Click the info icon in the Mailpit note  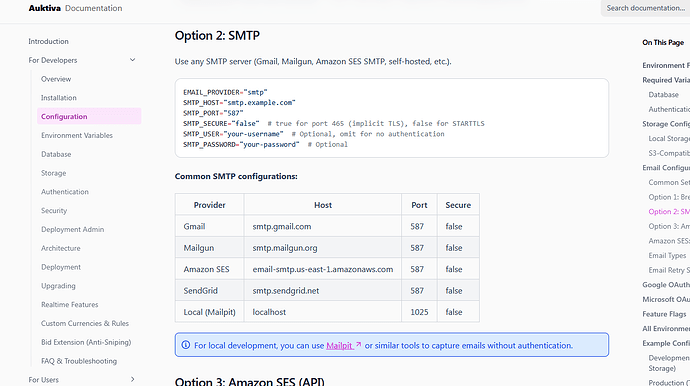point(186,345)
